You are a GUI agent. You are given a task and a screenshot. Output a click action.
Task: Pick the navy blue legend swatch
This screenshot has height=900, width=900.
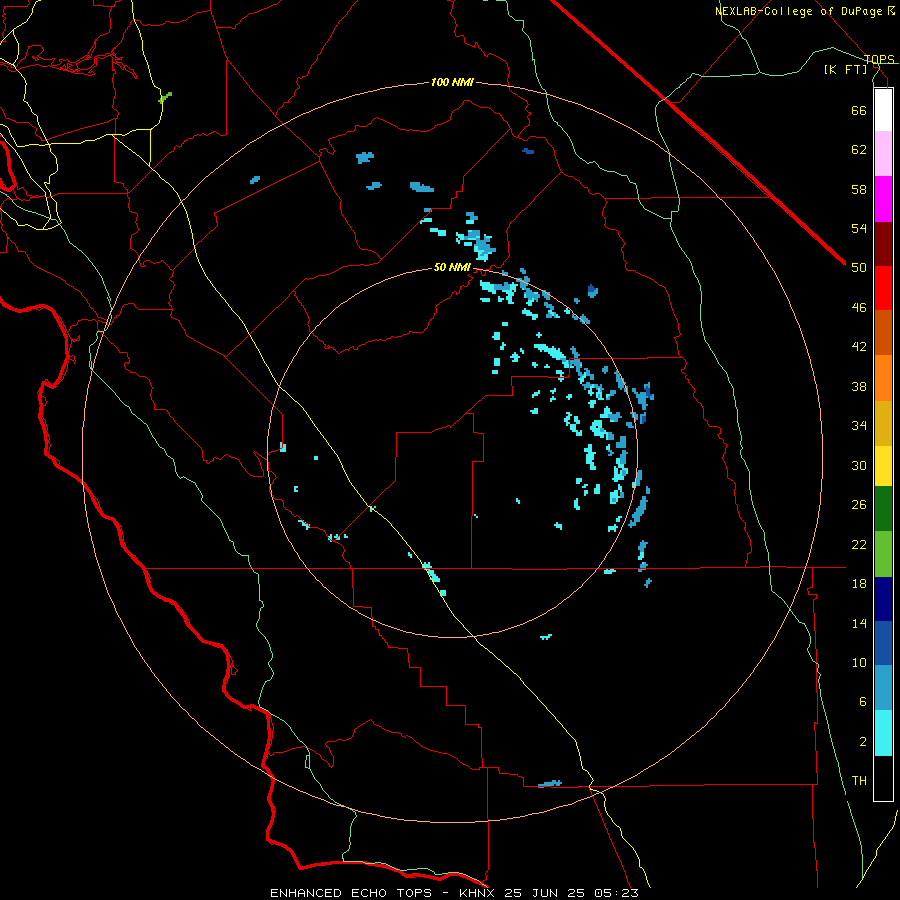click(x=883, y=599)
